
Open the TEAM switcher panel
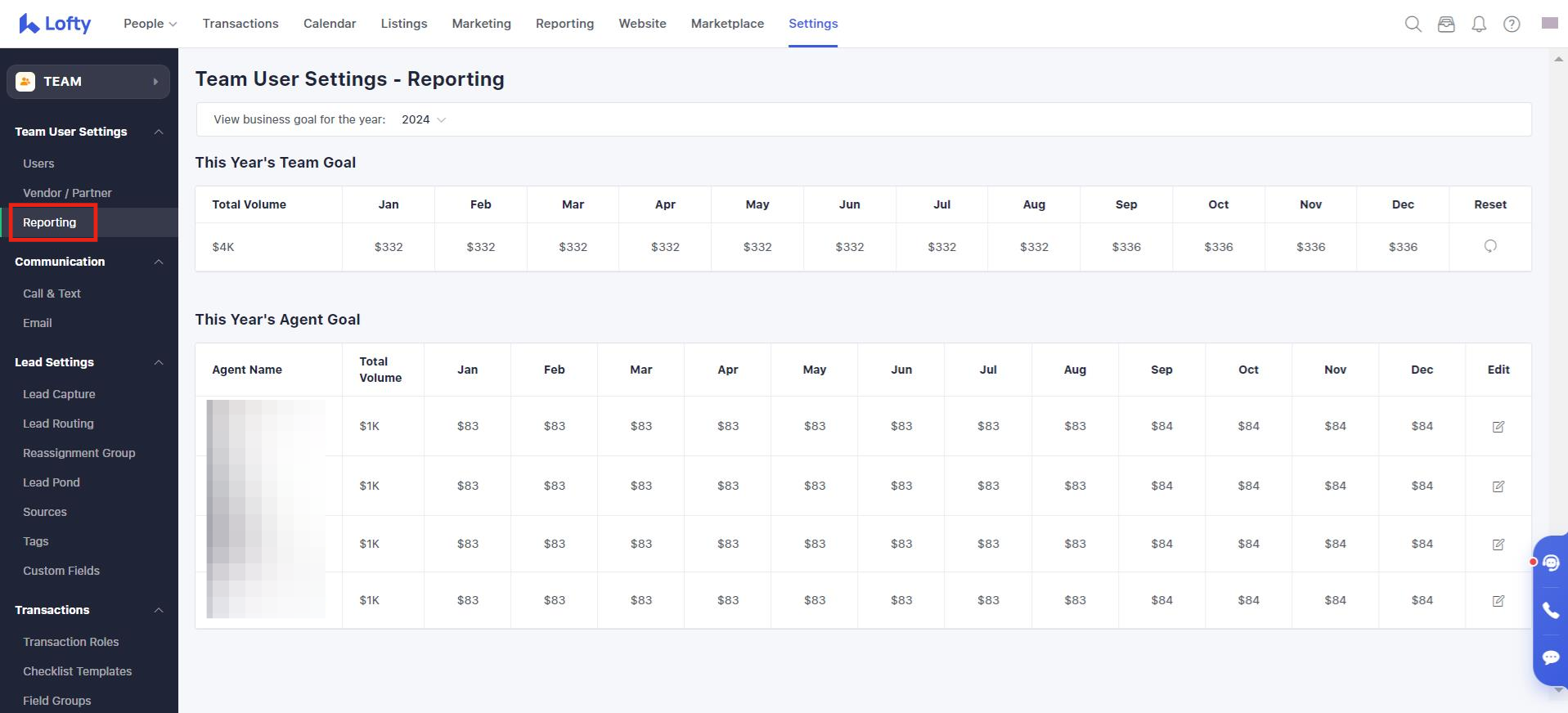tap(88, 82)
